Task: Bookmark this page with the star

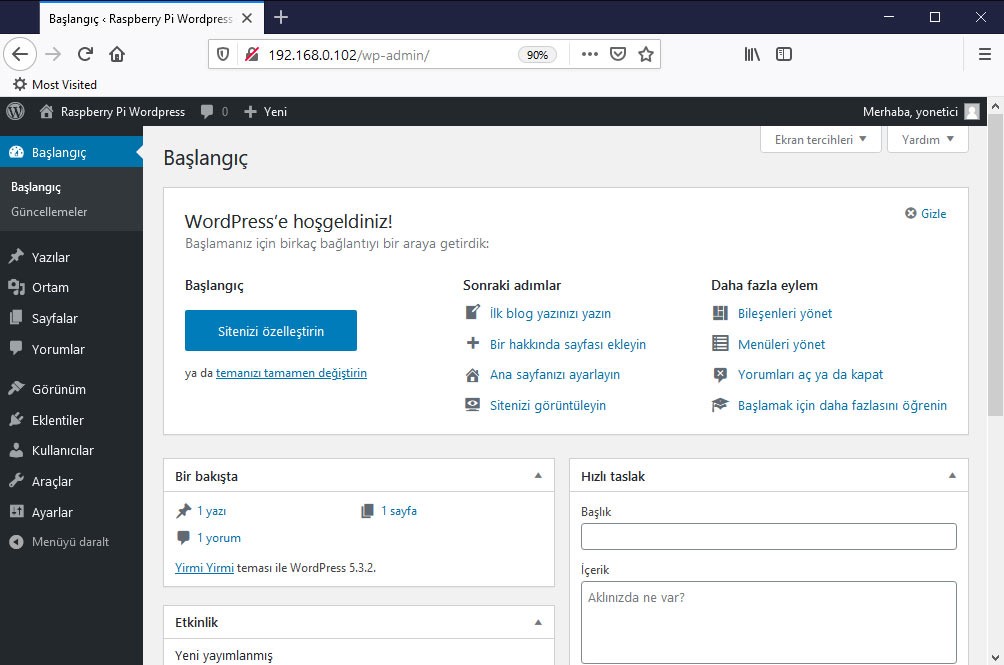Action: click(646, 54)
